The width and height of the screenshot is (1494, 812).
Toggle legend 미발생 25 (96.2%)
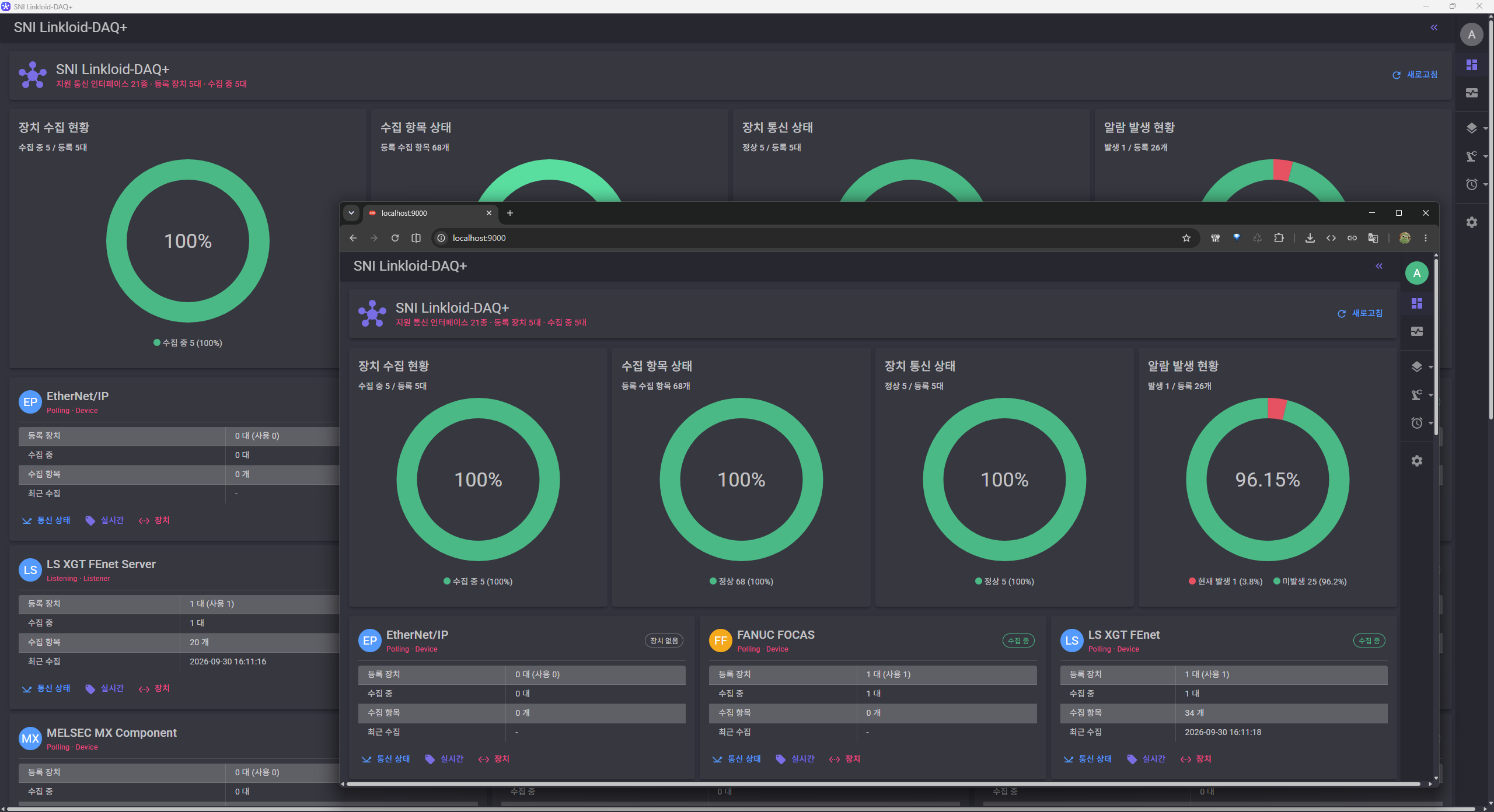1310,582
